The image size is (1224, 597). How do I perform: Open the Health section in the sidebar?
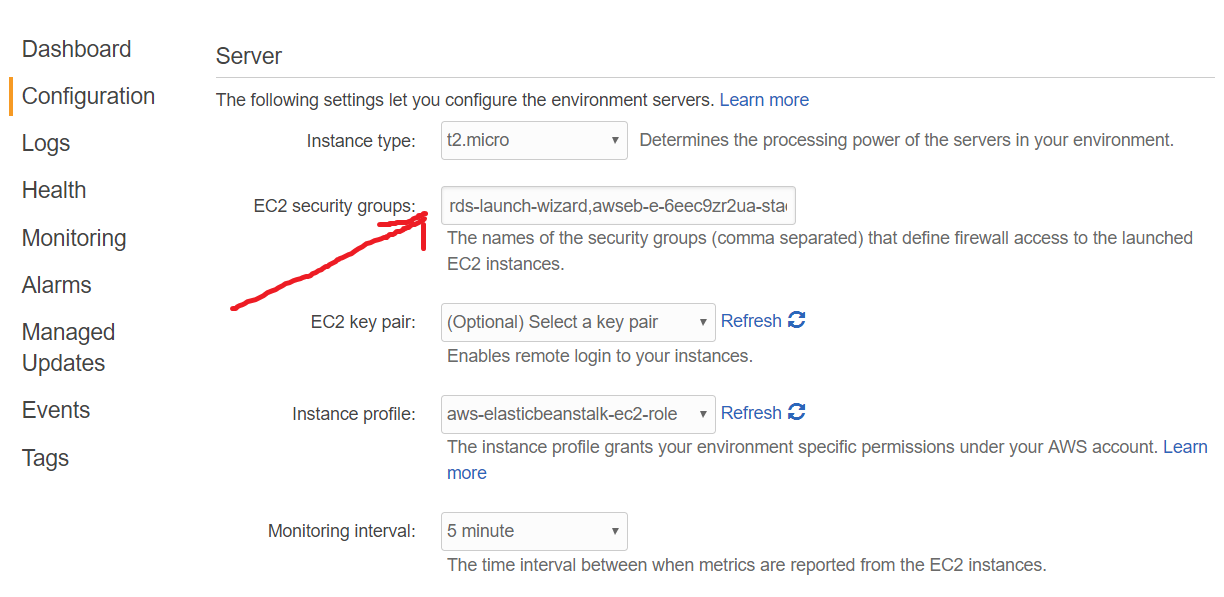54,190
